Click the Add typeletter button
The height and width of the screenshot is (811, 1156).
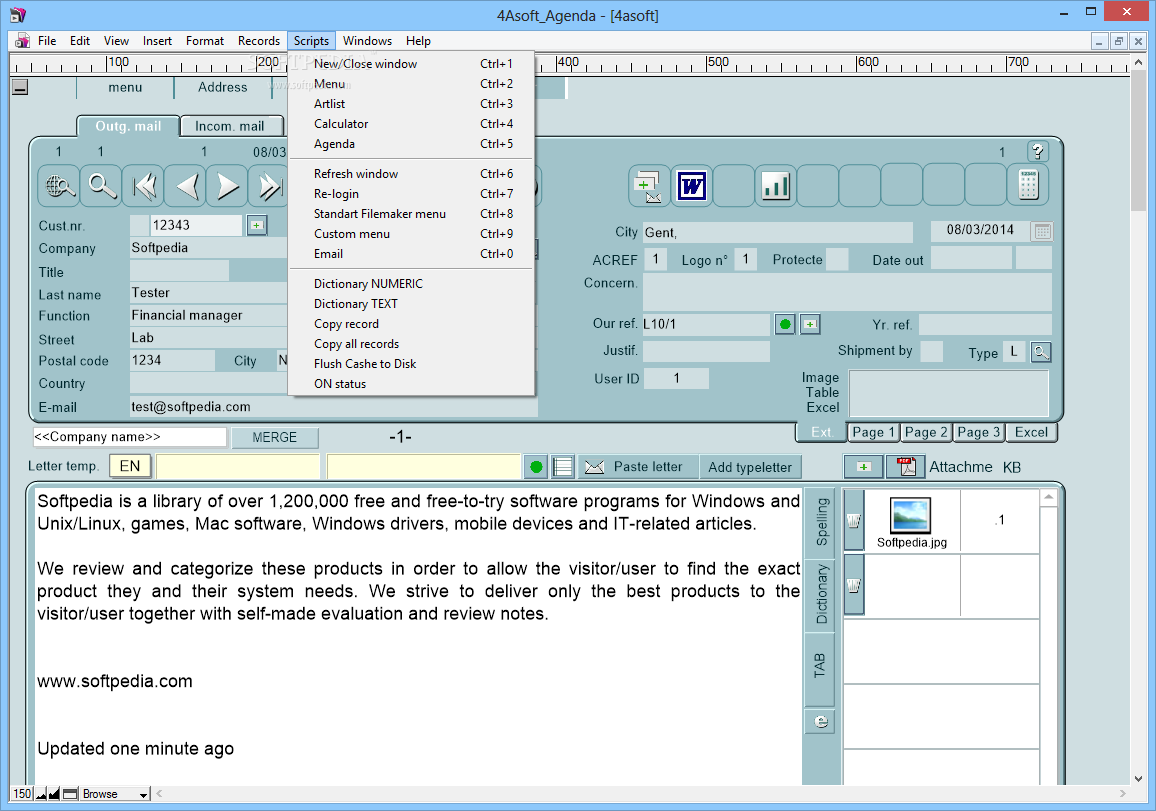tap(750, 467)
